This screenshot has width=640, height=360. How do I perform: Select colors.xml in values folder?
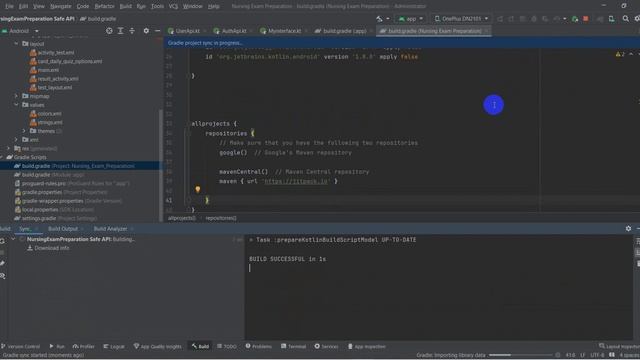pyautogui.click(x=49, y=113)
